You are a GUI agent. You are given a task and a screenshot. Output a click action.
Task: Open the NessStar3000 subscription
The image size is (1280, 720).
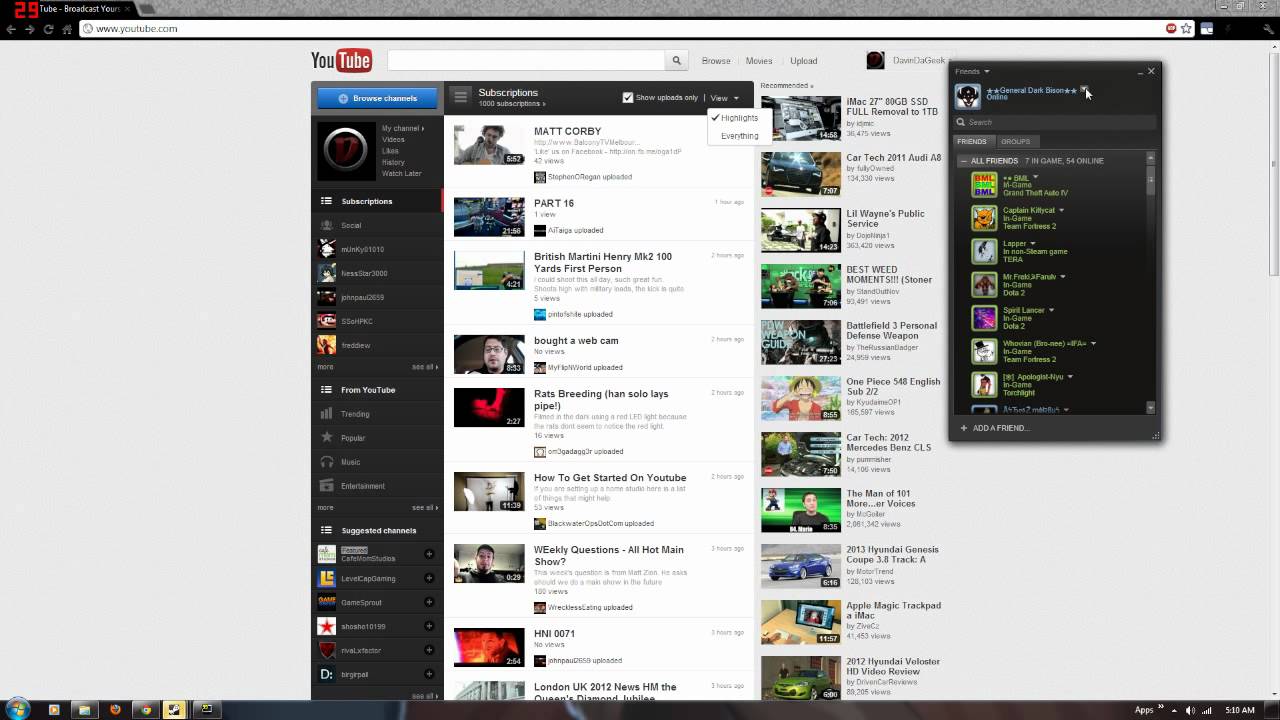tap(364, 273)
